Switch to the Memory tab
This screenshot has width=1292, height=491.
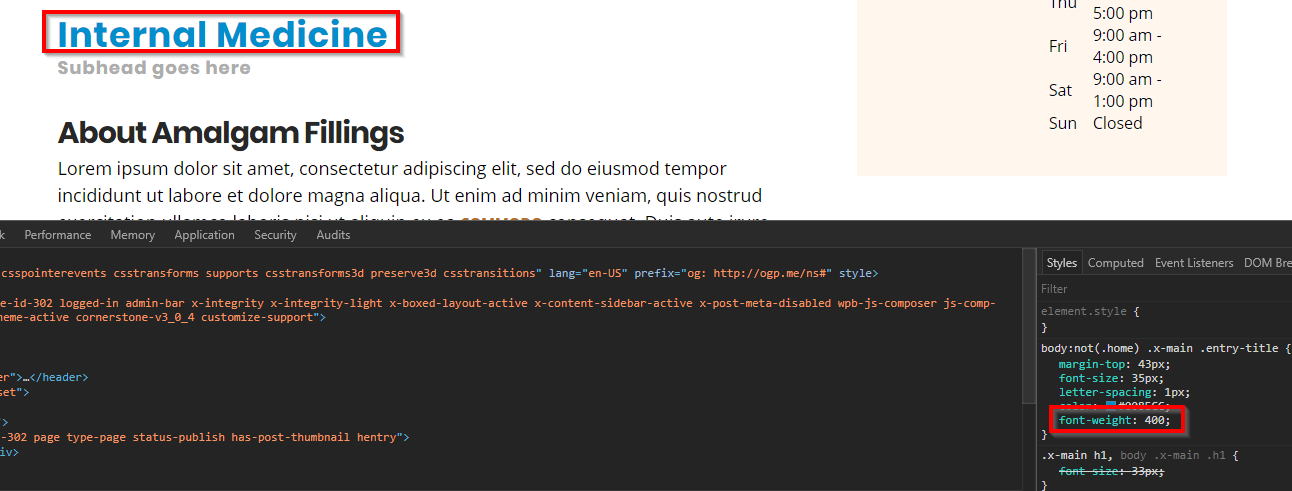133,235
